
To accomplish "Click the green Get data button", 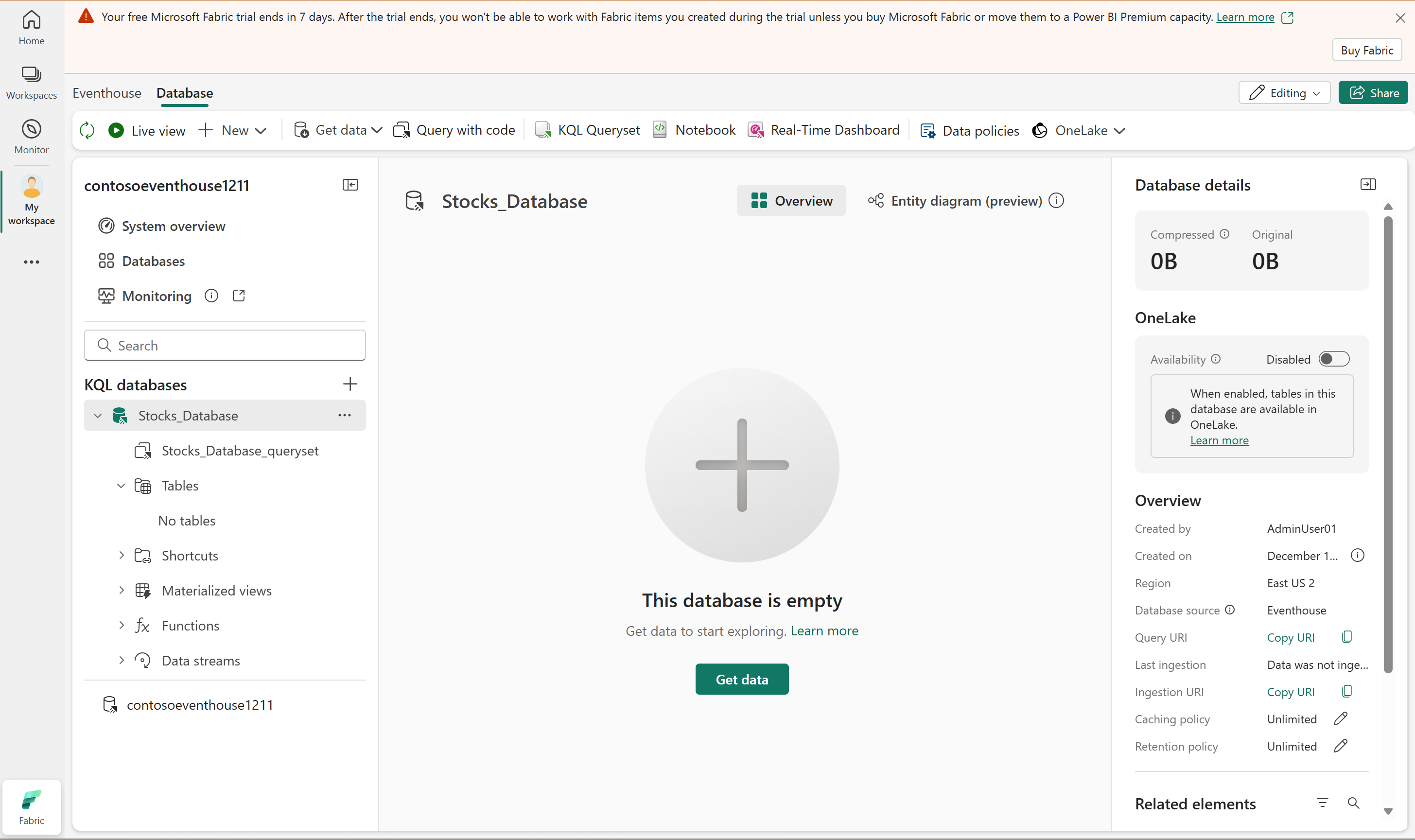I will pos(741,679).
